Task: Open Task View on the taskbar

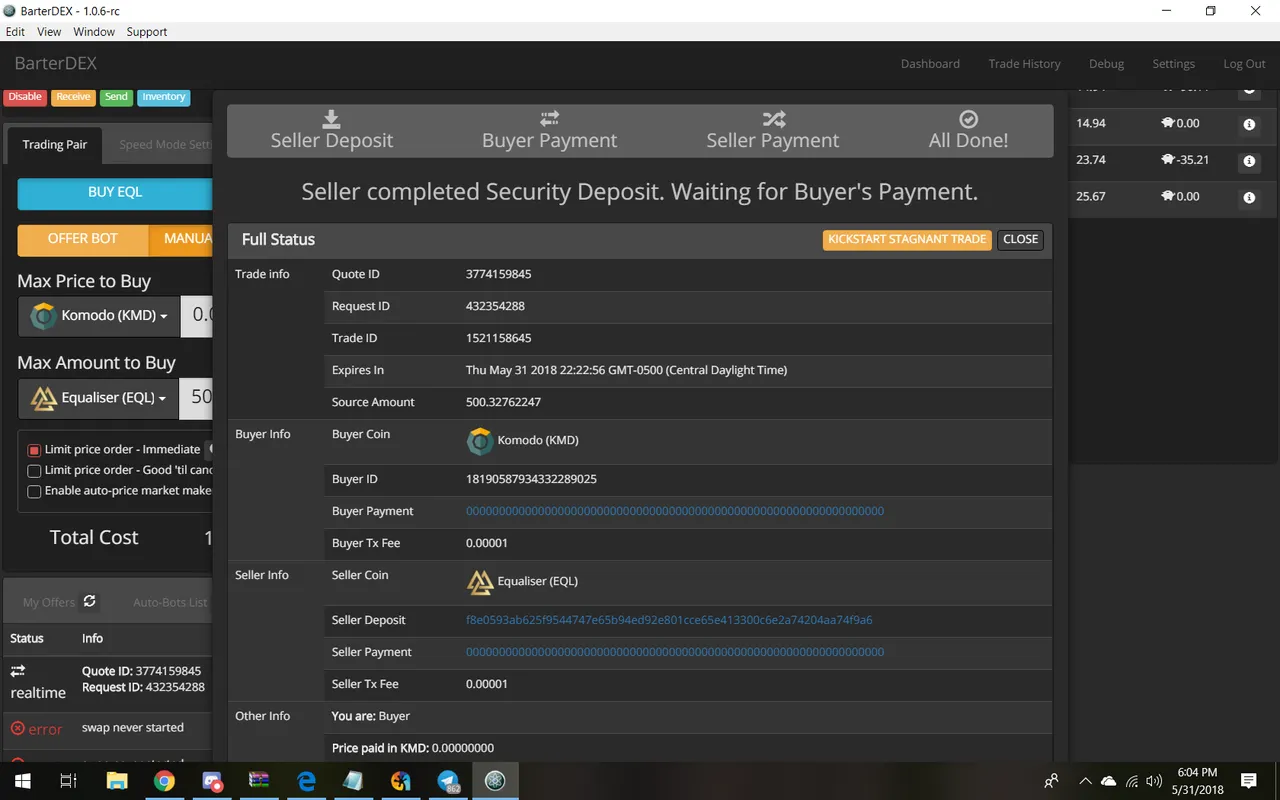Action: [x=68, y=781]
